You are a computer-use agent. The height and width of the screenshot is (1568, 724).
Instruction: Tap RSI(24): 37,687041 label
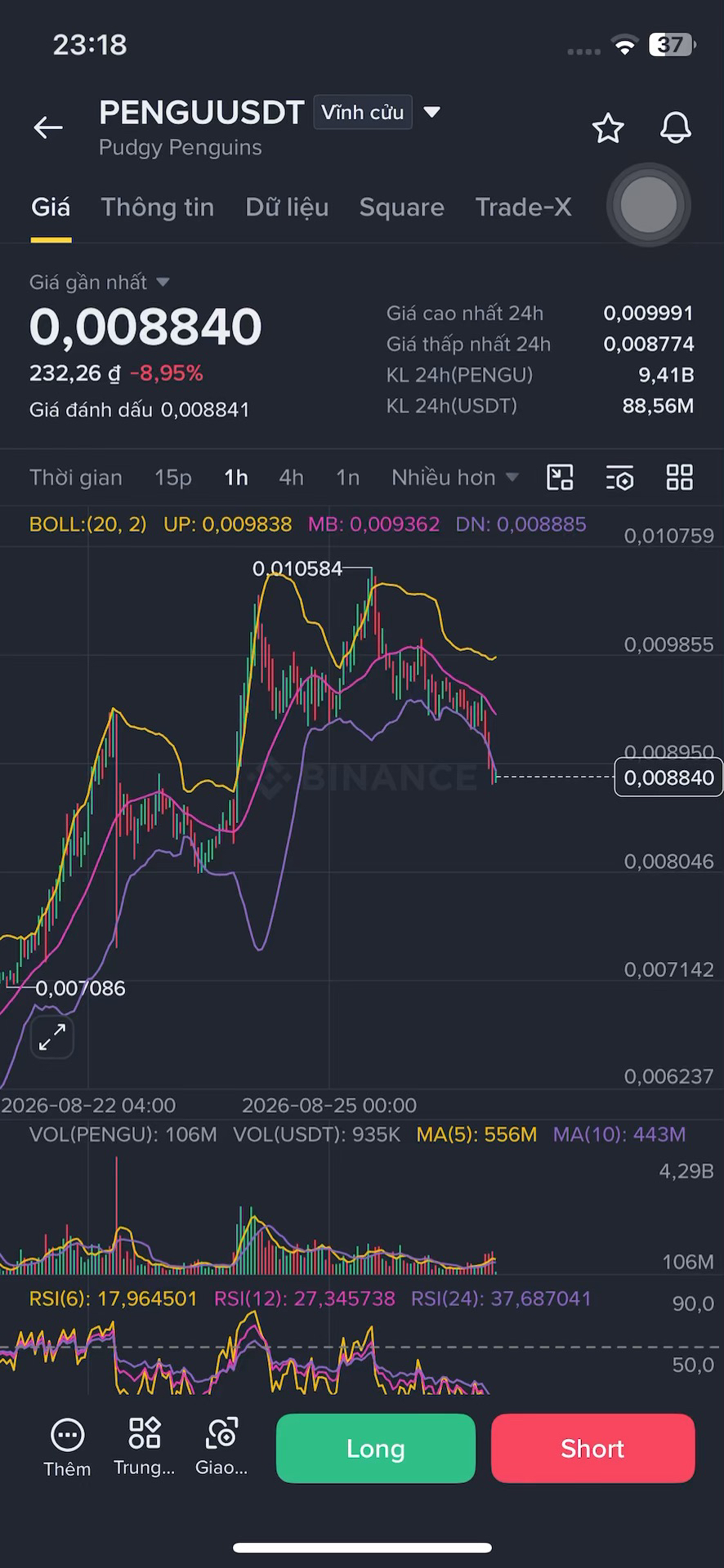pos(501,1298)
